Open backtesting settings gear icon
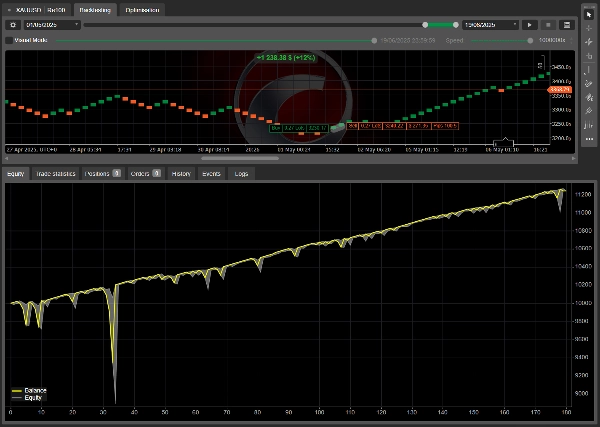Image resolution: width=600 pixels, height=427 pixels. point(12,24)
